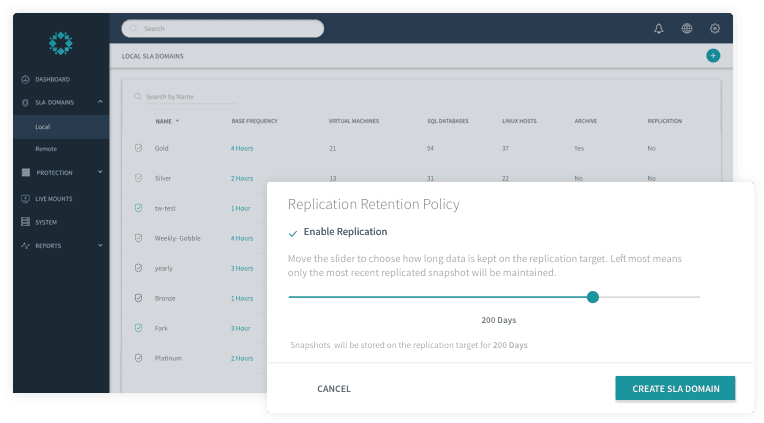Click the add SLA domain plus icon

(x=713, y=56)
